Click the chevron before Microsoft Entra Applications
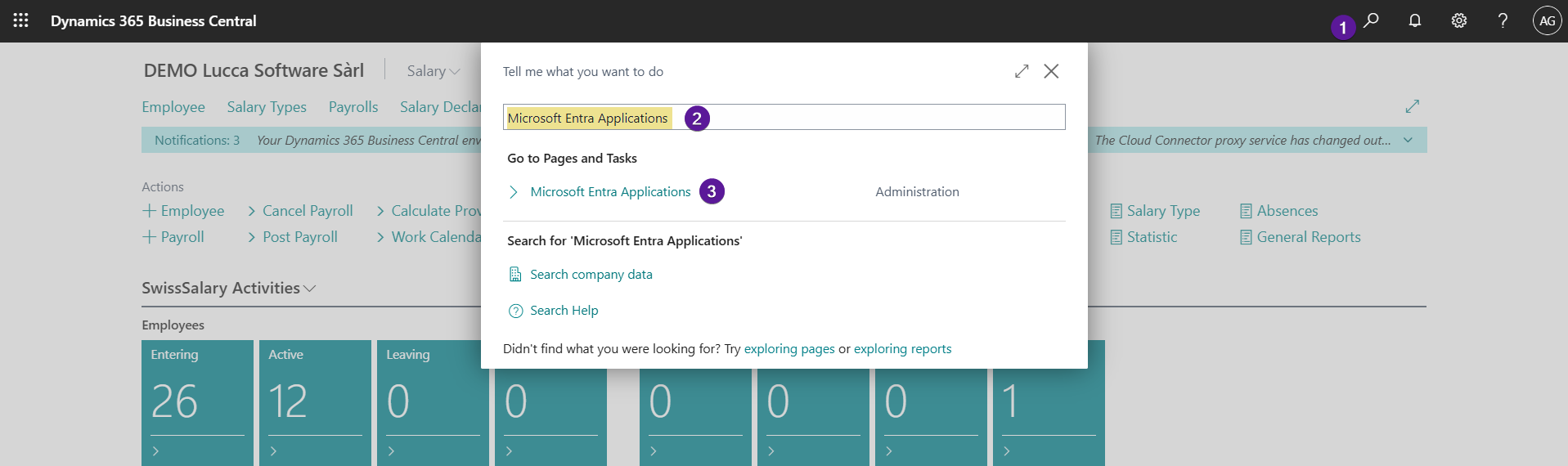Viewport: 1568px width, 466px height. [x=514, y=192]
